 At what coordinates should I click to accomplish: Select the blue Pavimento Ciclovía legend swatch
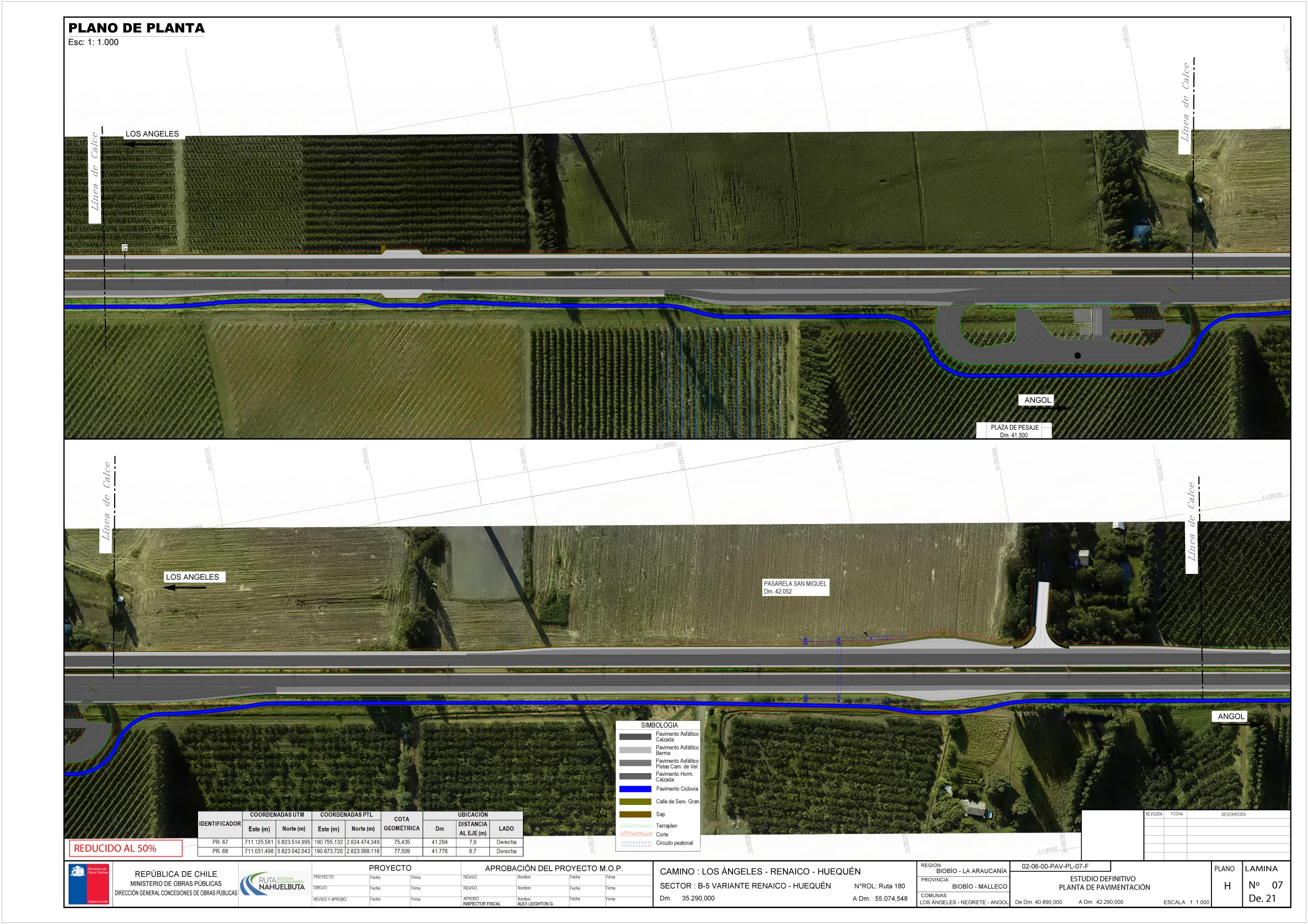[x=635, y=789]
